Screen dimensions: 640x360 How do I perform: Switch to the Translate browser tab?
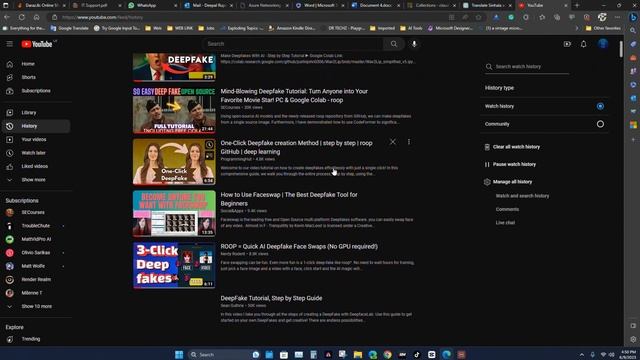487,5
